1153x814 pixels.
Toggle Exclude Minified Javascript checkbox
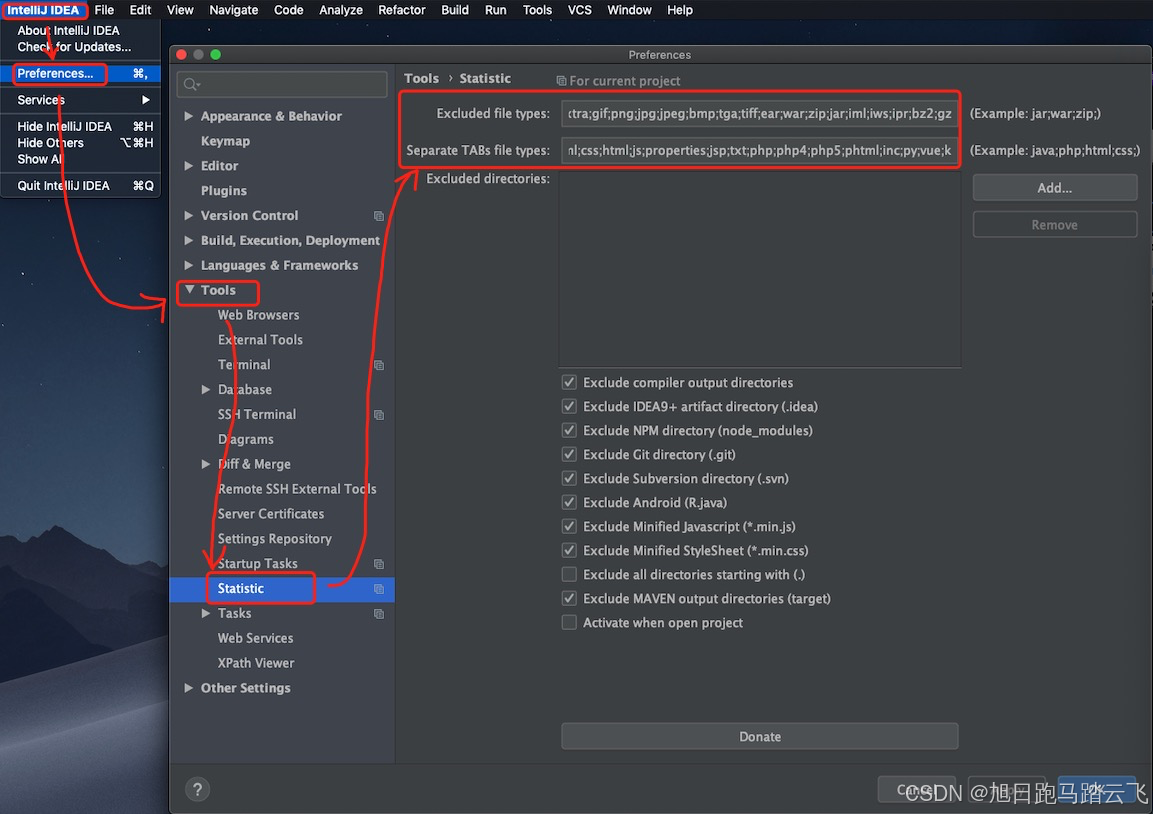pyautogui.click(x=569, y=526)
